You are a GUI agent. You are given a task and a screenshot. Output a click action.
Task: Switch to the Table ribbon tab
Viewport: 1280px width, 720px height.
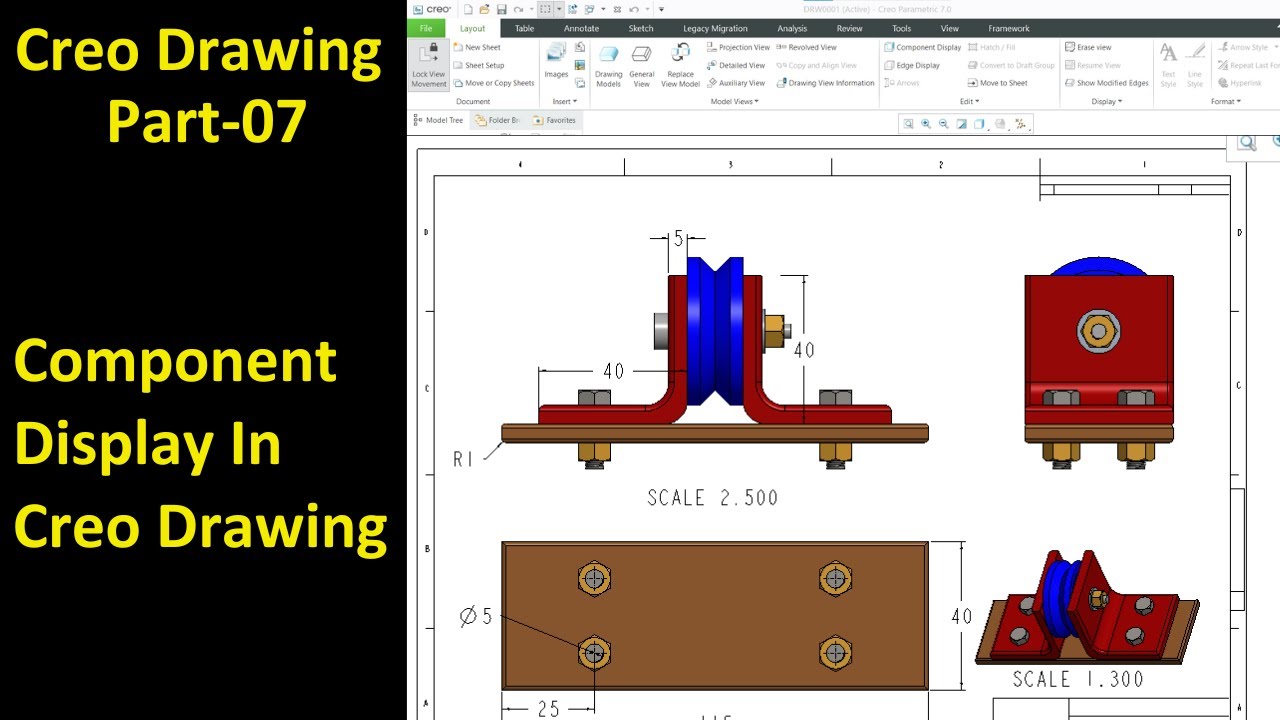click(x=524, y=28)
